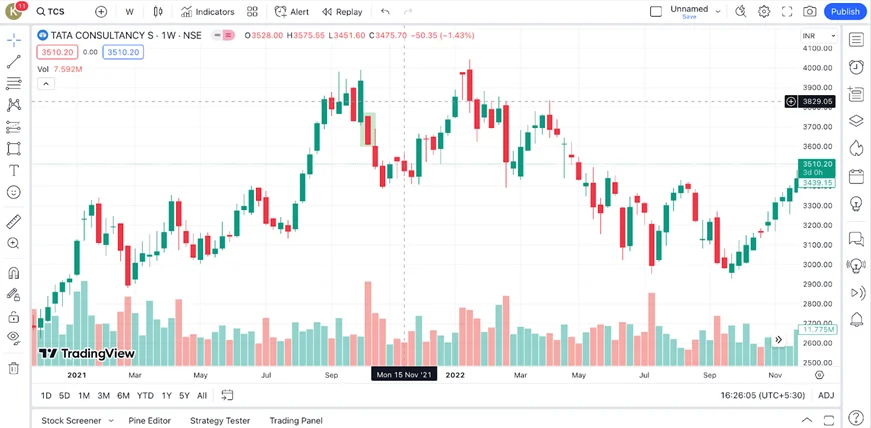The width and height of the screenshot is (871, 428).
Task: Open the alerts alarm-clock panel
Action: point(856,67)
